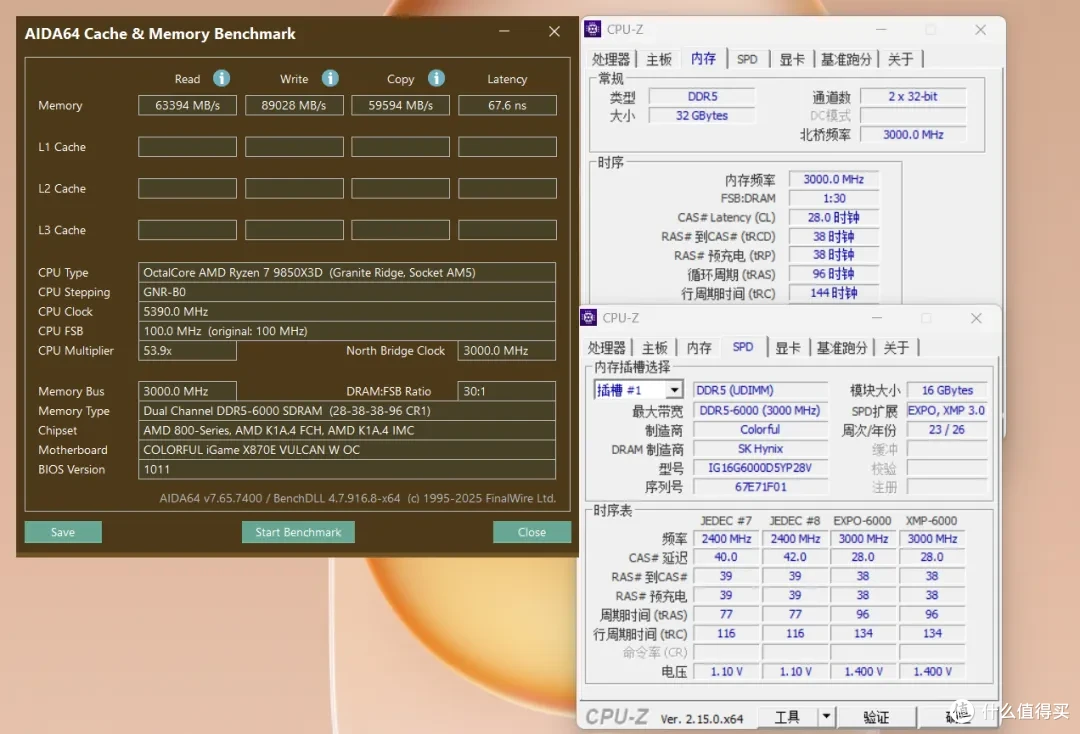Screen dimensions: 1080x734
Task: Click the CAS# Latency 28.0 时钟 value
Action: pyautogui.click(x=834, y=218)
